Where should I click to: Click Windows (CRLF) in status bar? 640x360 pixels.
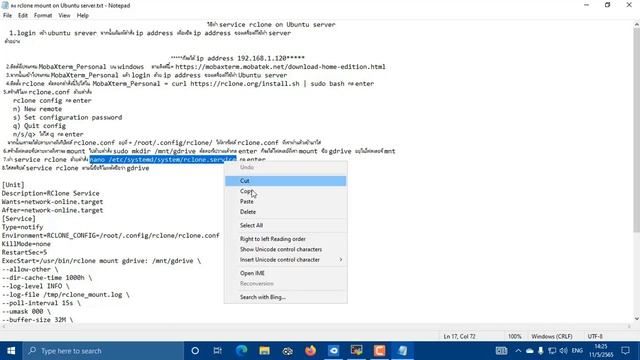pos(552,336)
